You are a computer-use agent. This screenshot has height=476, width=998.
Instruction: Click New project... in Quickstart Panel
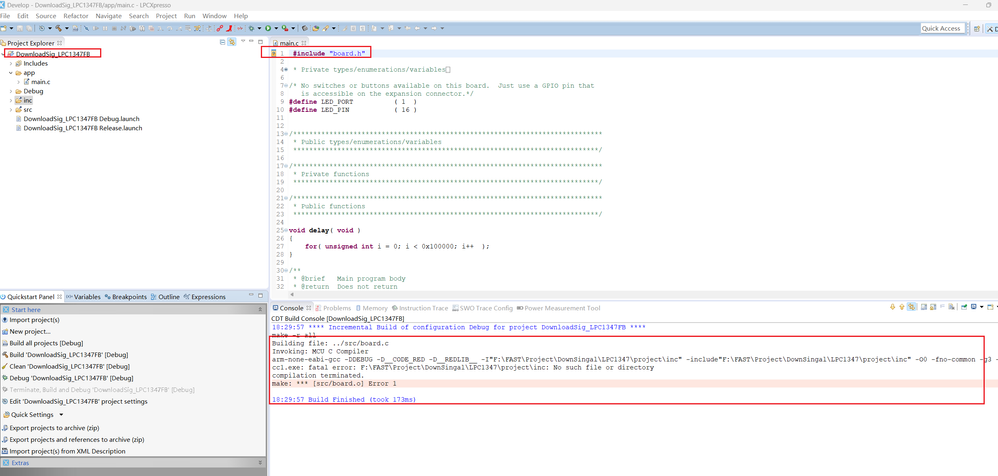pos(25,332)
